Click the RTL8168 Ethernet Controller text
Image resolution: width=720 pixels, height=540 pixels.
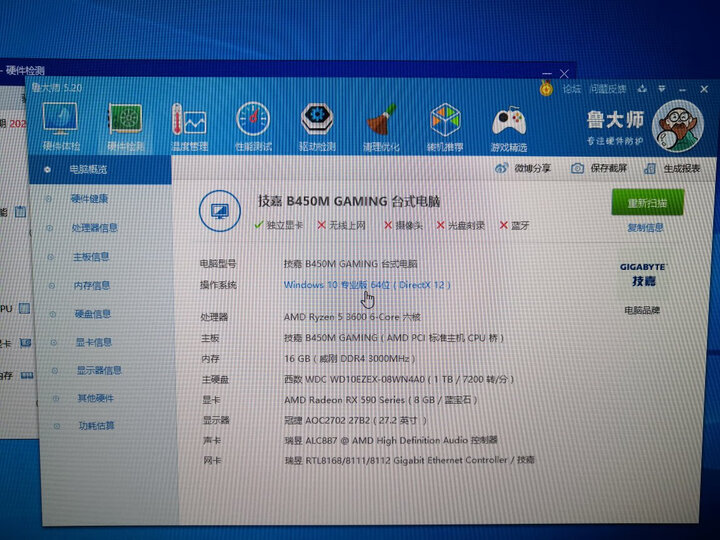(410, 460)
